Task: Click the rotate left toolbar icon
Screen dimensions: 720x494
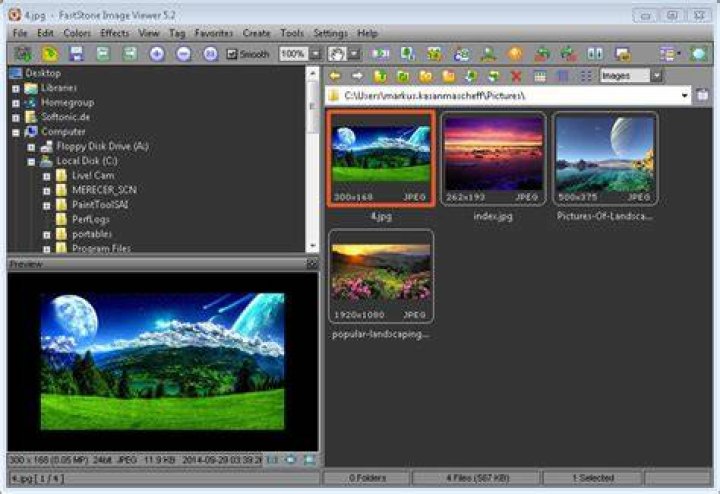Action: pyautogui.click(x=542, y=54)
